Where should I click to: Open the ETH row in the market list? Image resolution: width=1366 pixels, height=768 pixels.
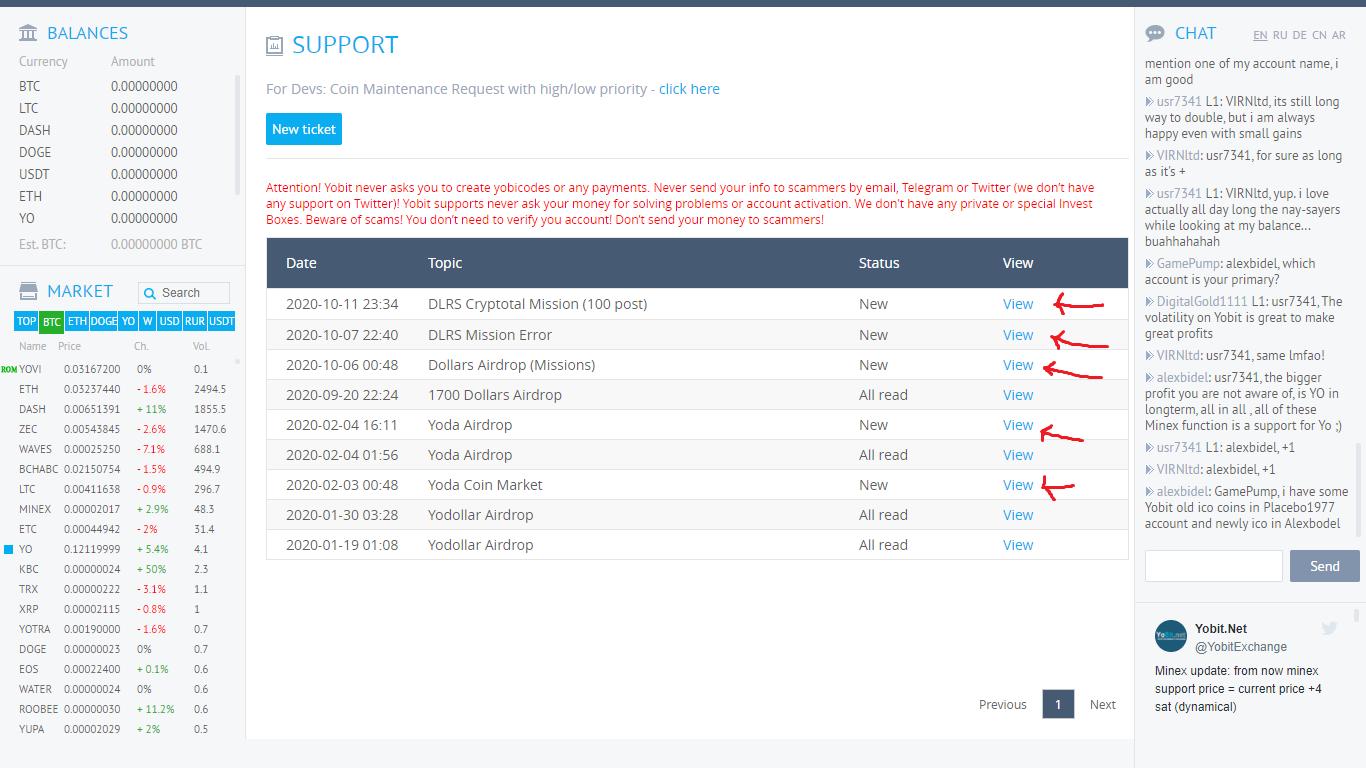120,389
